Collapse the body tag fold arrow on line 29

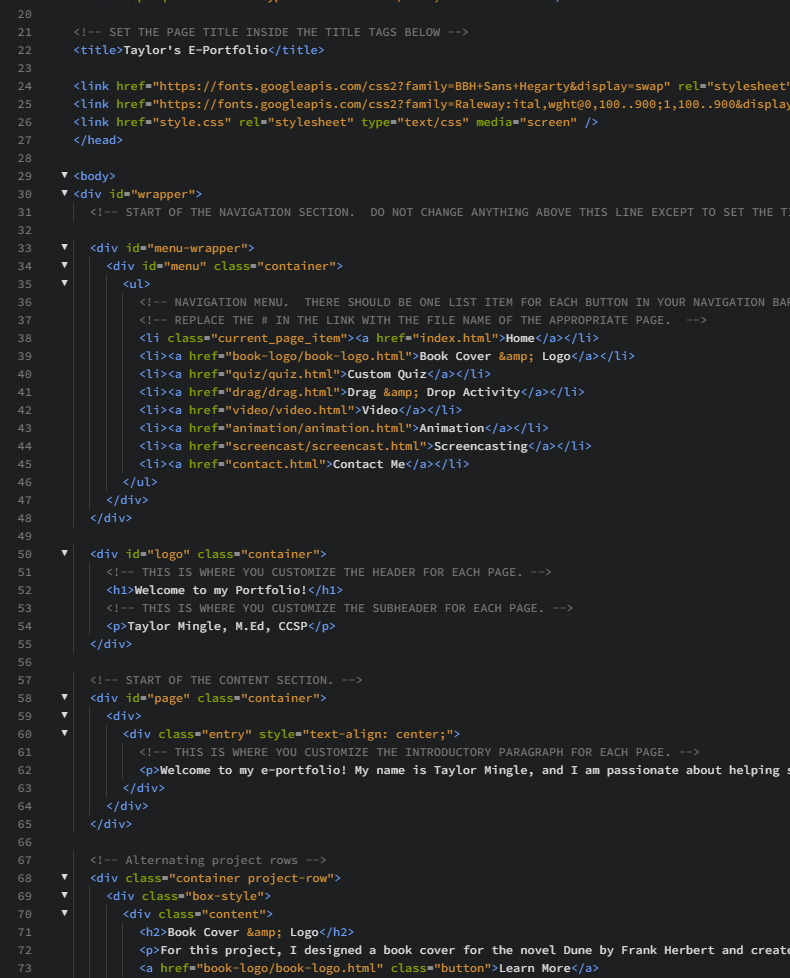click(64, 175)
